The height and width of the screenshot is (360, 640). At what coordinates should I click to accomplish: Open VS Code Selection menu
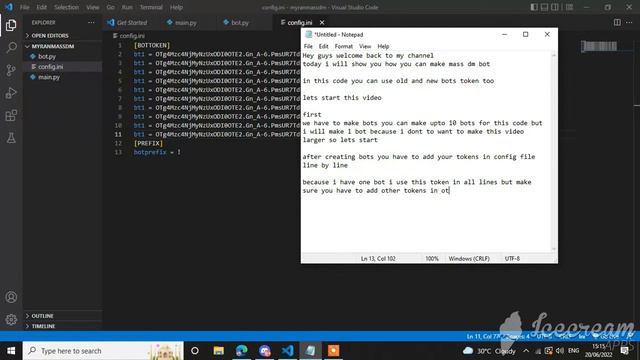point(66,7)
